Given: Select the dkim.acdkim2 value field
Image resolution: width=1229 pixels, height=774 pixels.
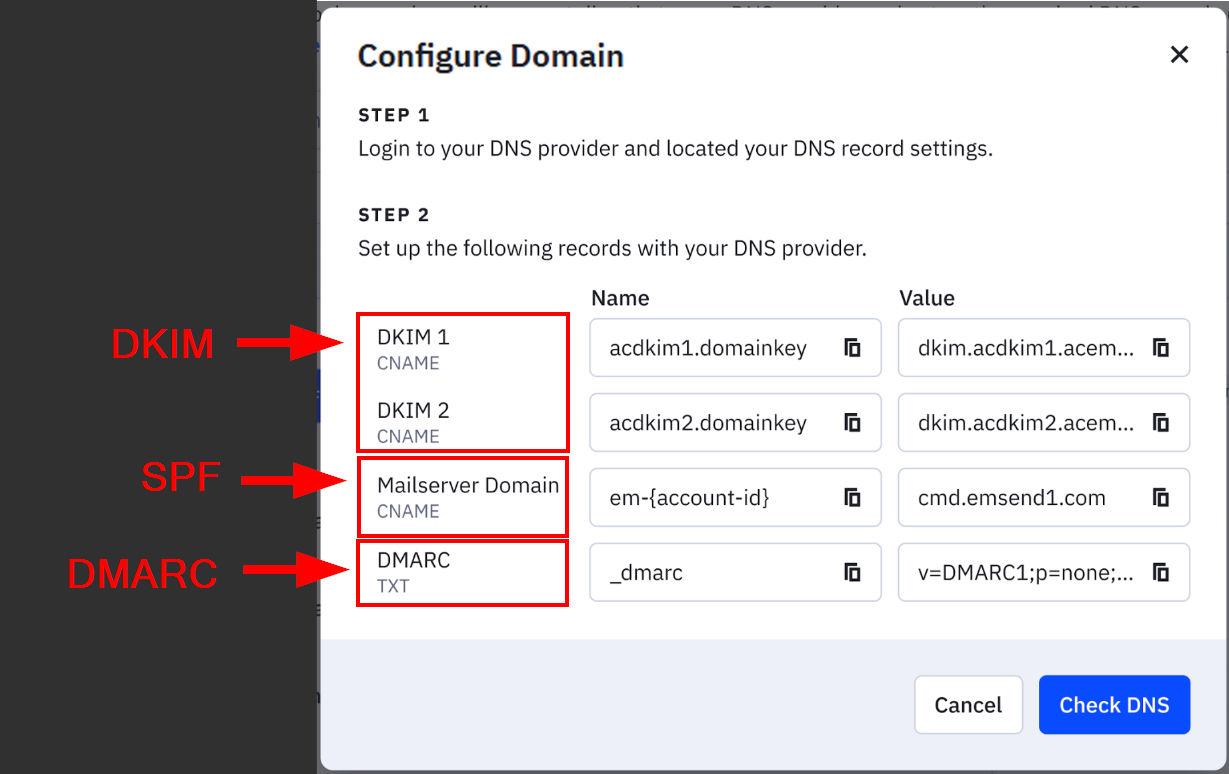Looking at the screenshot, I should tap(1044, 423).
